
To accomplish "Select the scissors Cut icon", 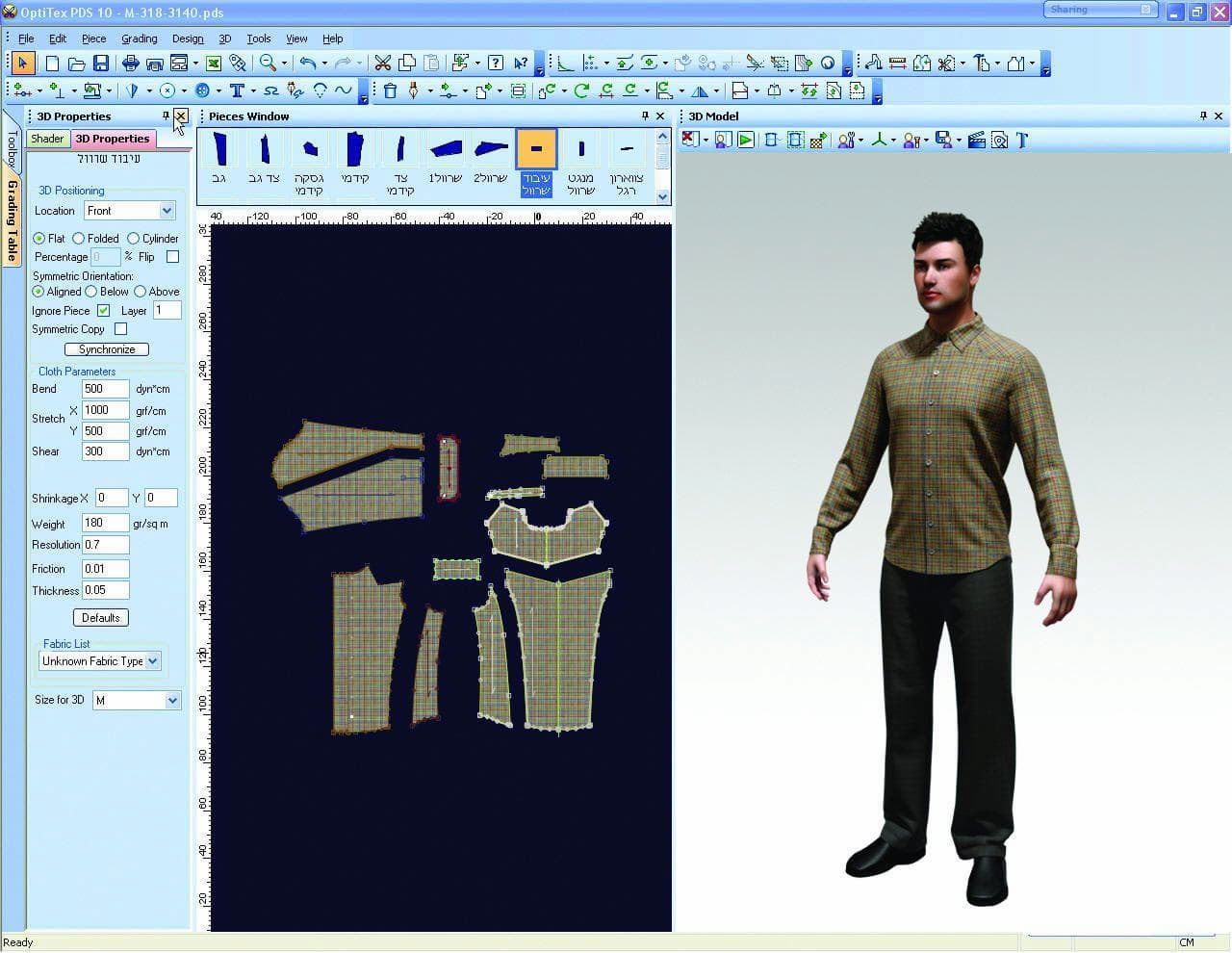I will tap(382, 64).
